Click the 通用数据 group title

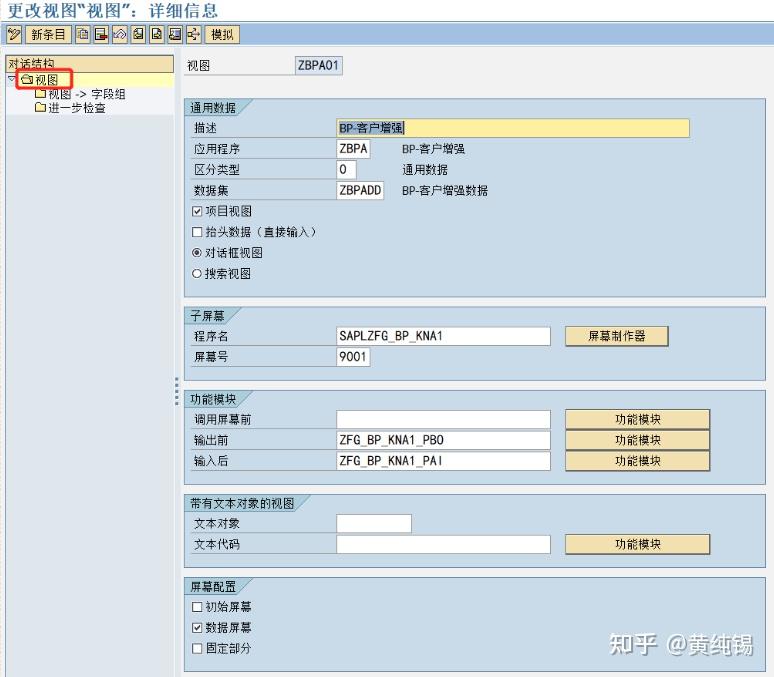click(x=213, y=108)
